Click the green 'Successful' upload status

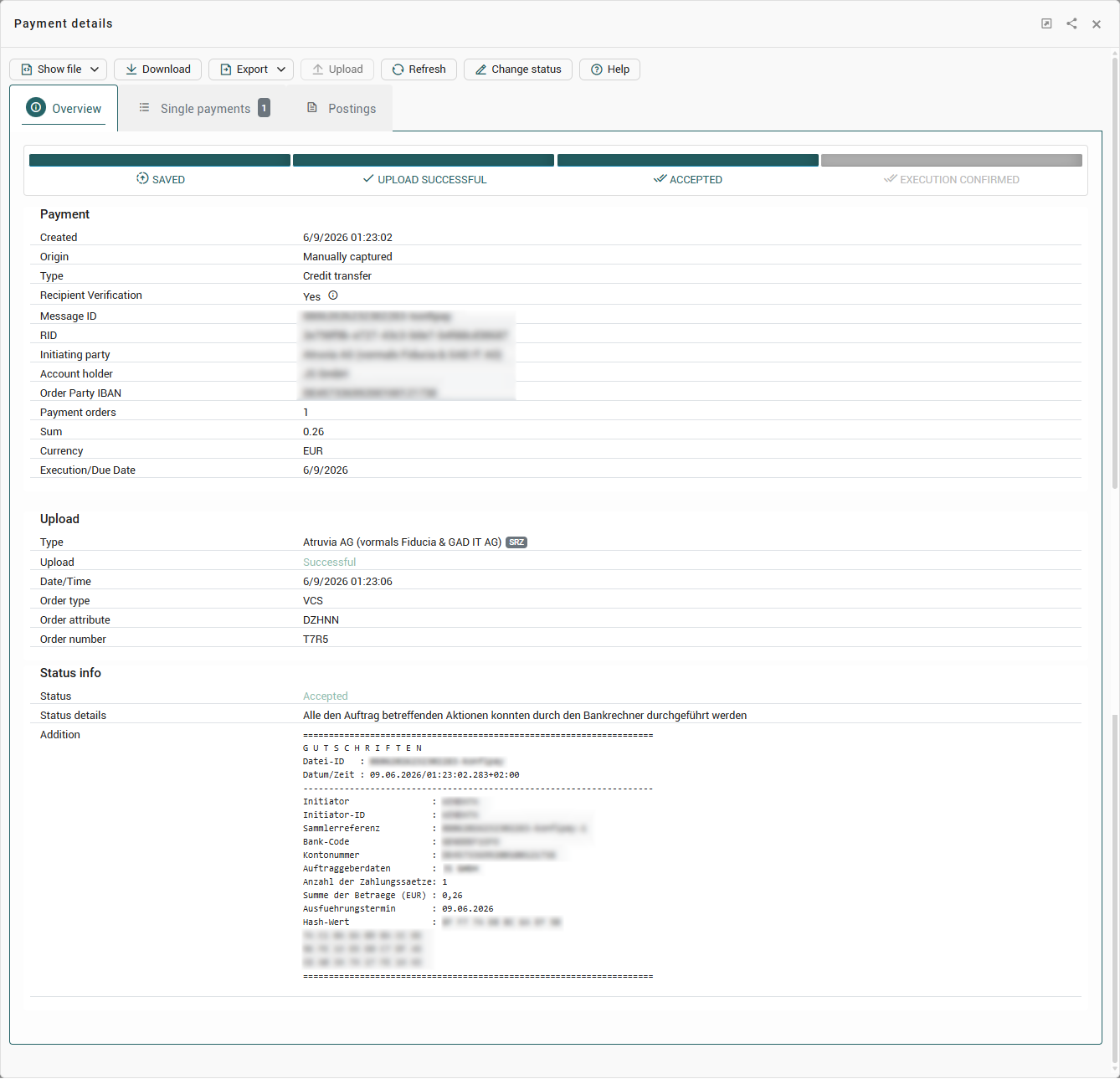[329, 563]
